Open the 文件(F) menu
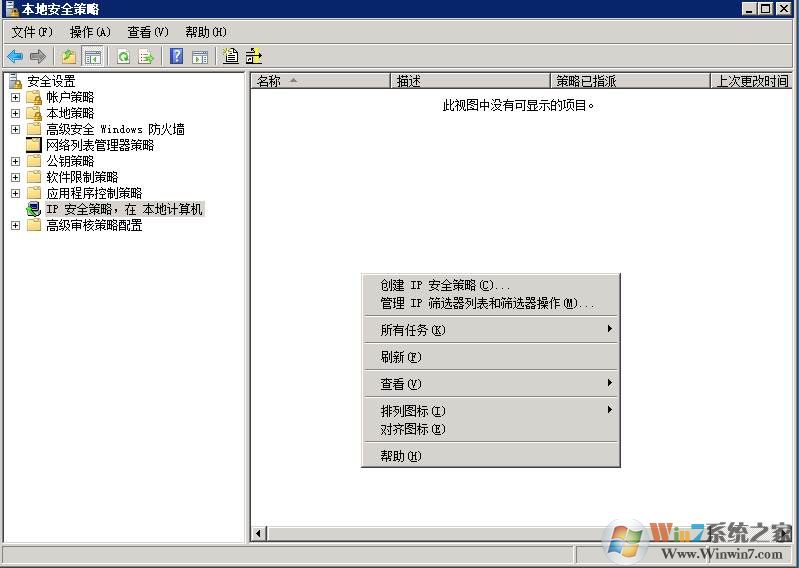Image resolution: width=799 pixels, height=568 pixels. (x=32, y=32)
